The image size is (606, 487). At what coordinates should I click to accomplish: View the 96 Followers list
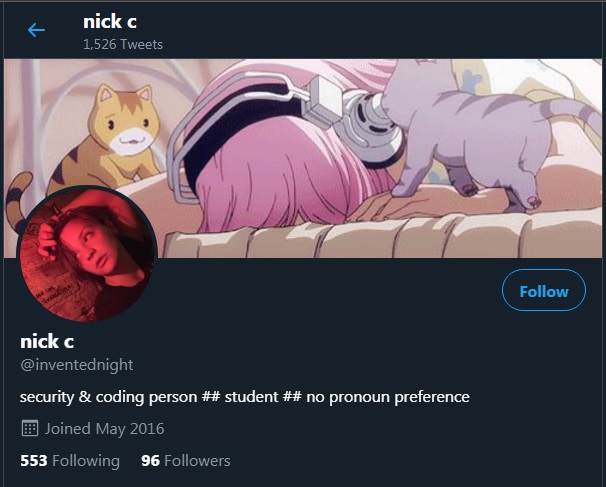pos(186,461)
